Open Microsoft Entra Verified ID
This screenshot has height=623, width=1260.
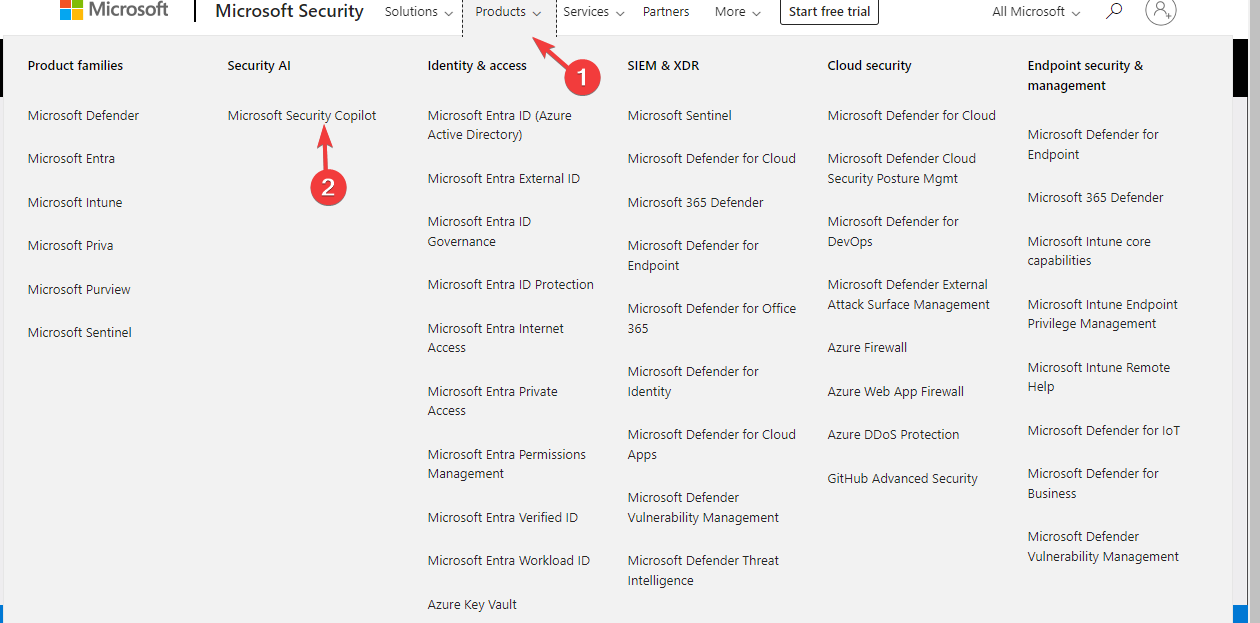503,518
